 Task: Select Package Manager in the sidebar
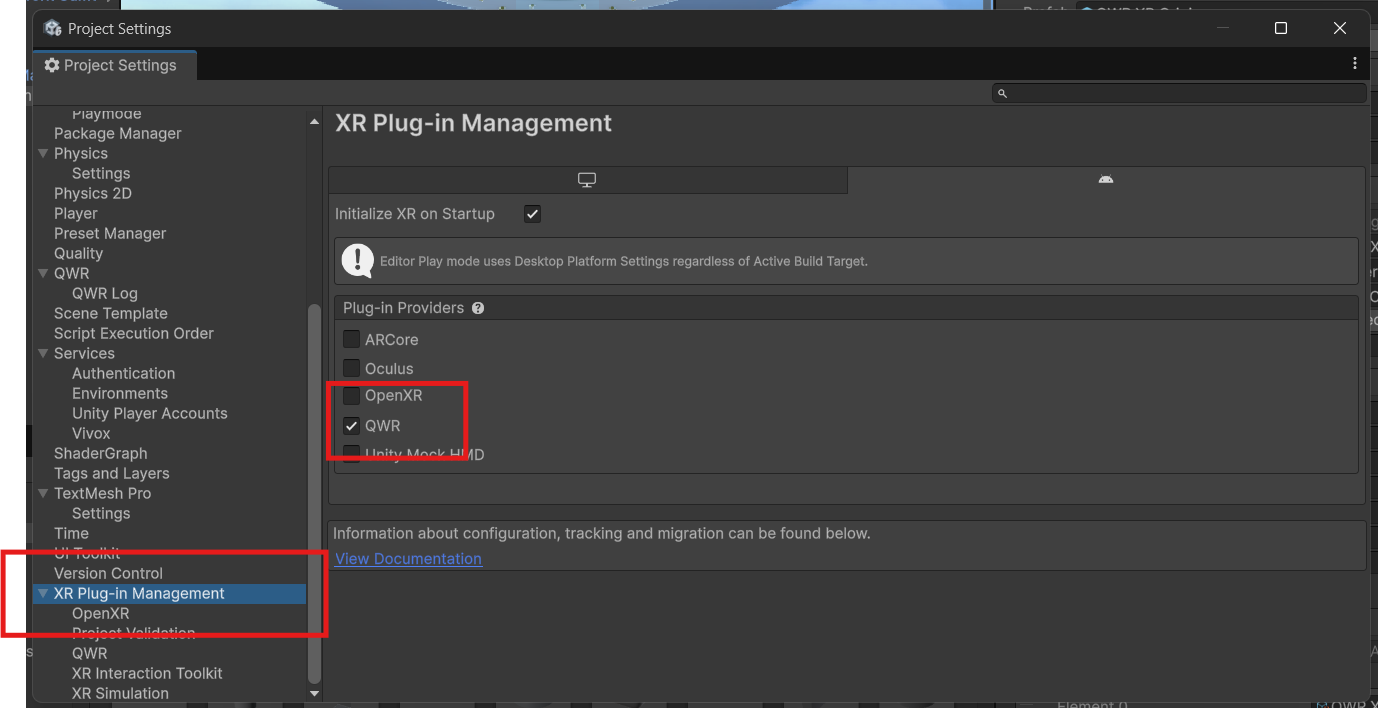click(x=118, y=133)
